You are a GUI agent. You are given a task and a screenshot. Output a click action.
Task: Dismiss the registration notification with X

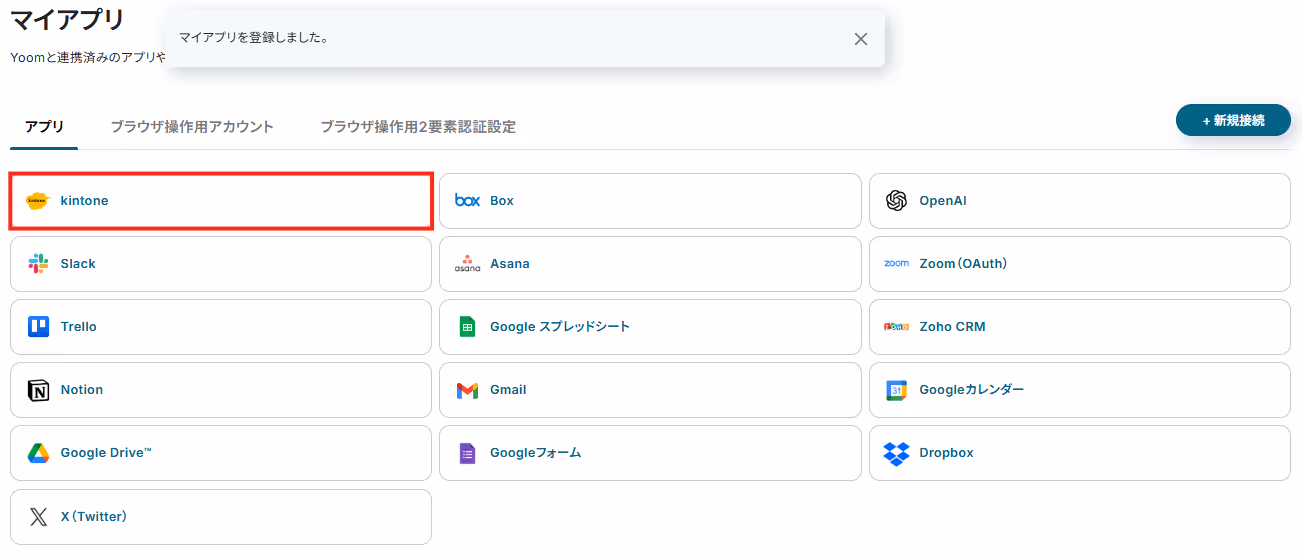tap(861, 39)
